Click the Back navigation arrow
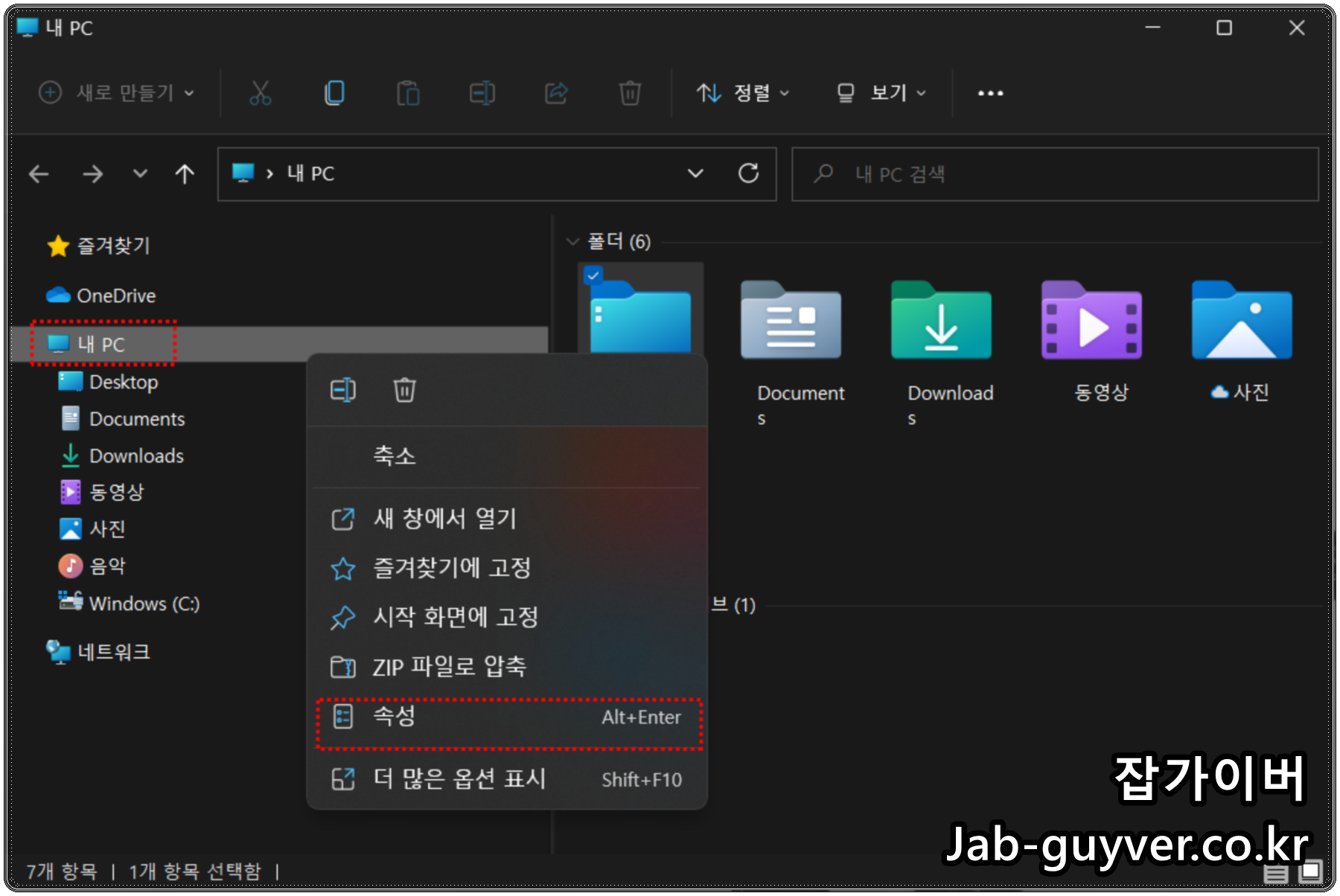Image resolution: width=1340 pixels, height=896 pixels. pyautogui.click(x=39, y=173)
